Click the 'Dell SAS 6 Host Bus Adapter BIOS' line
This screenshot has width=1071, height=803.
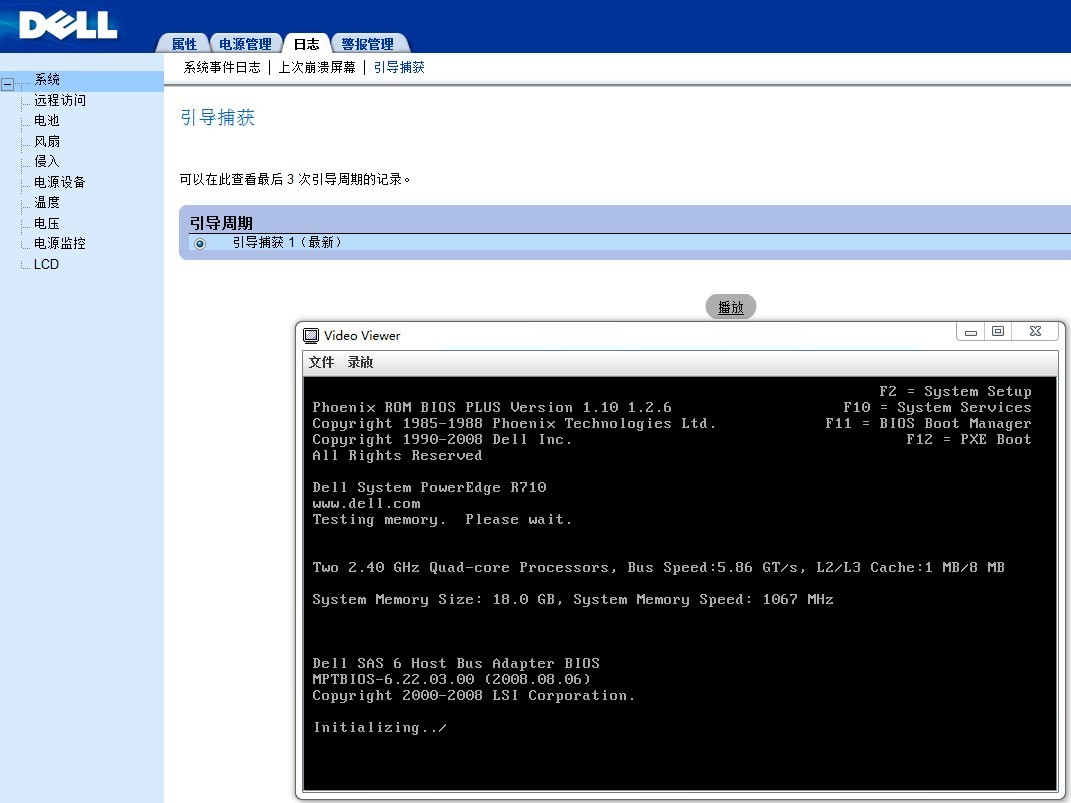(x=456, y=664)
